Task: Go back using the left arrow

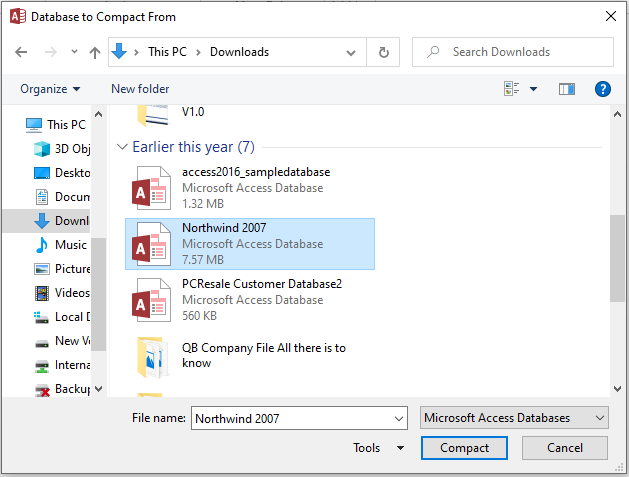Action: [21, 52]
